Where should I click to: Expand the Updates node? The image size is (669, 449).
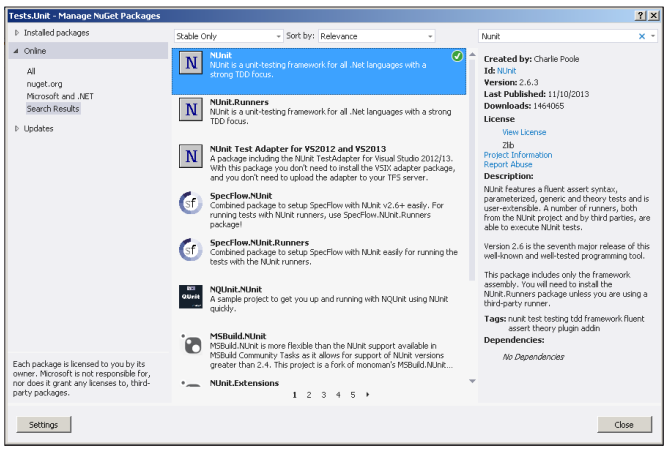point(17,128)
